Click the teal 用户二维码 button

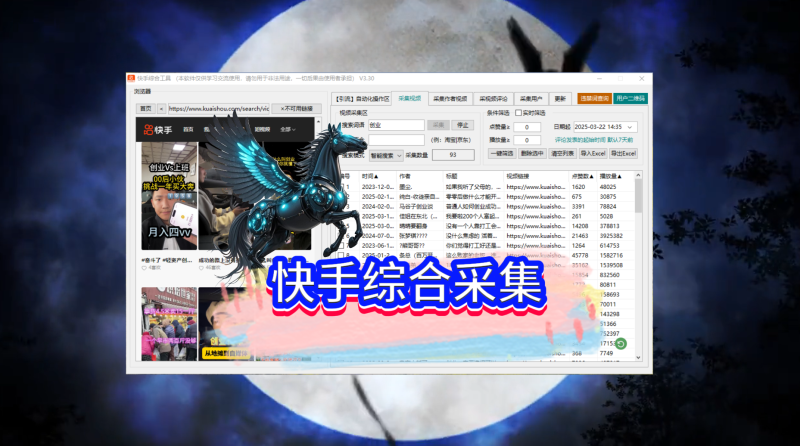[630, 98]
